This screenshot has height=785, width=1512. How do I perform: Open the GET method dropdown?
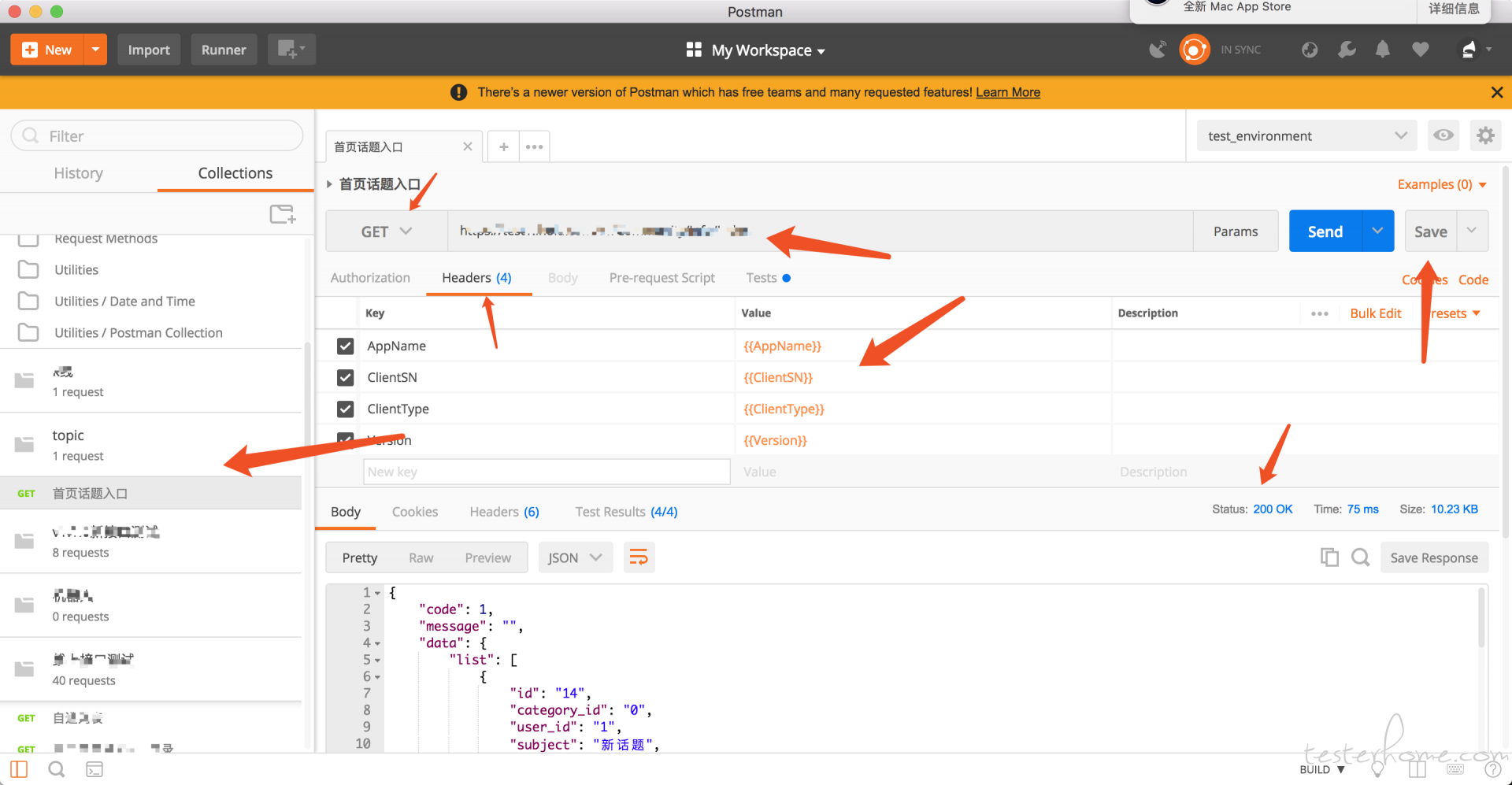[387, 231]
